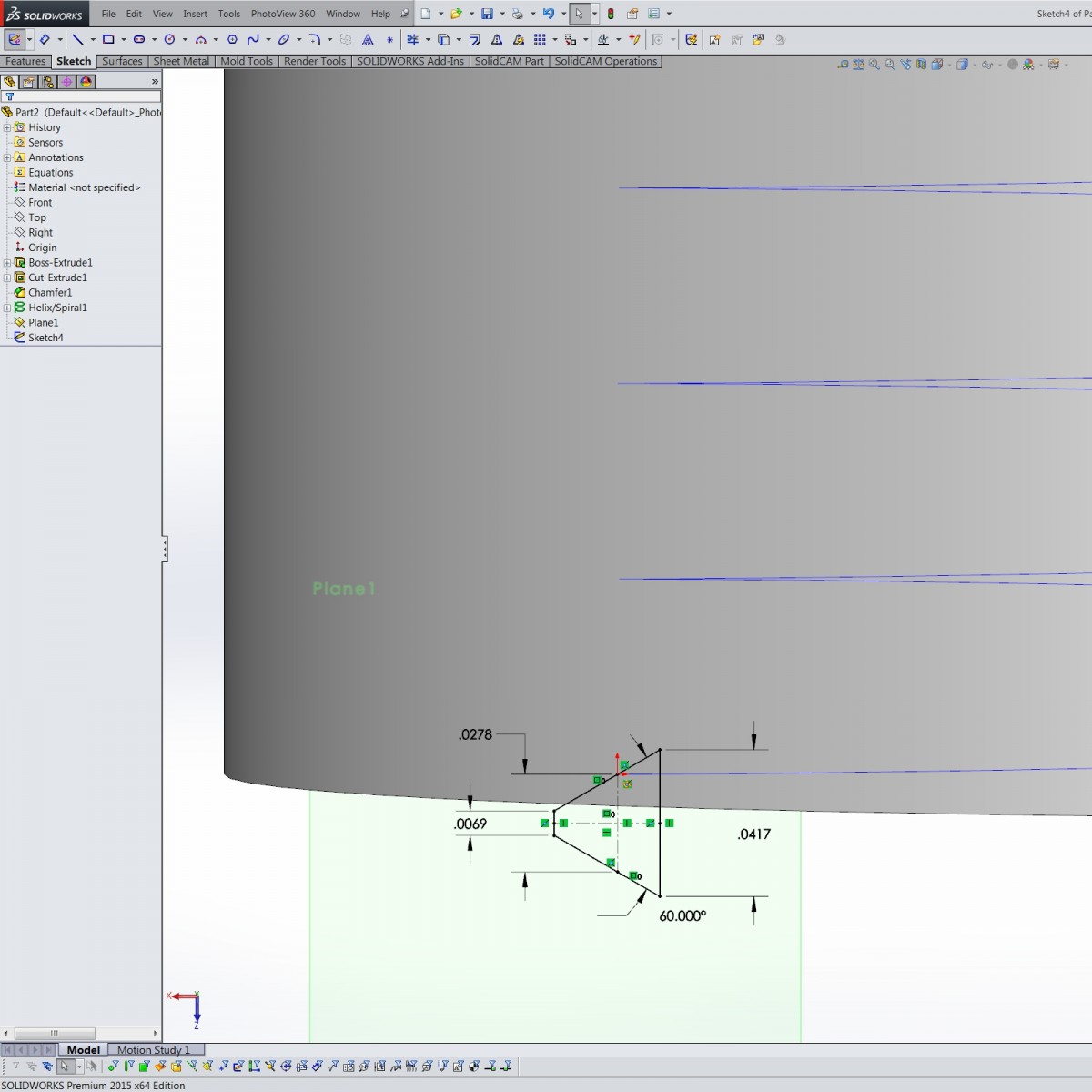Pick the Corner Rectangle tool
The image size is (1092, 1092).
pos(108,40)
